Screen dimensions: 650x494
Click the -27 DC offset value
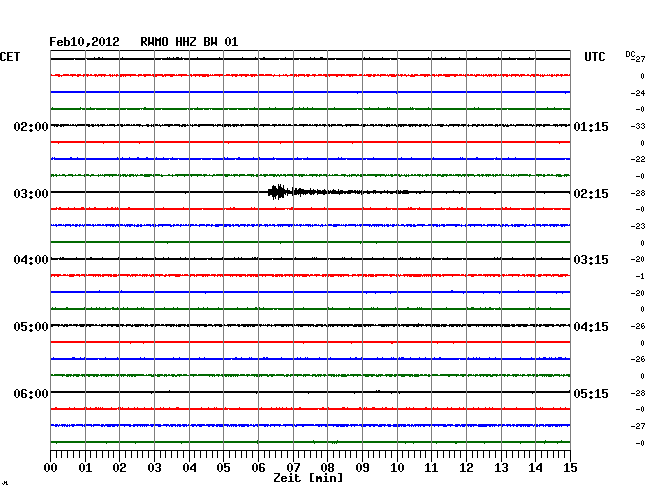638,426
